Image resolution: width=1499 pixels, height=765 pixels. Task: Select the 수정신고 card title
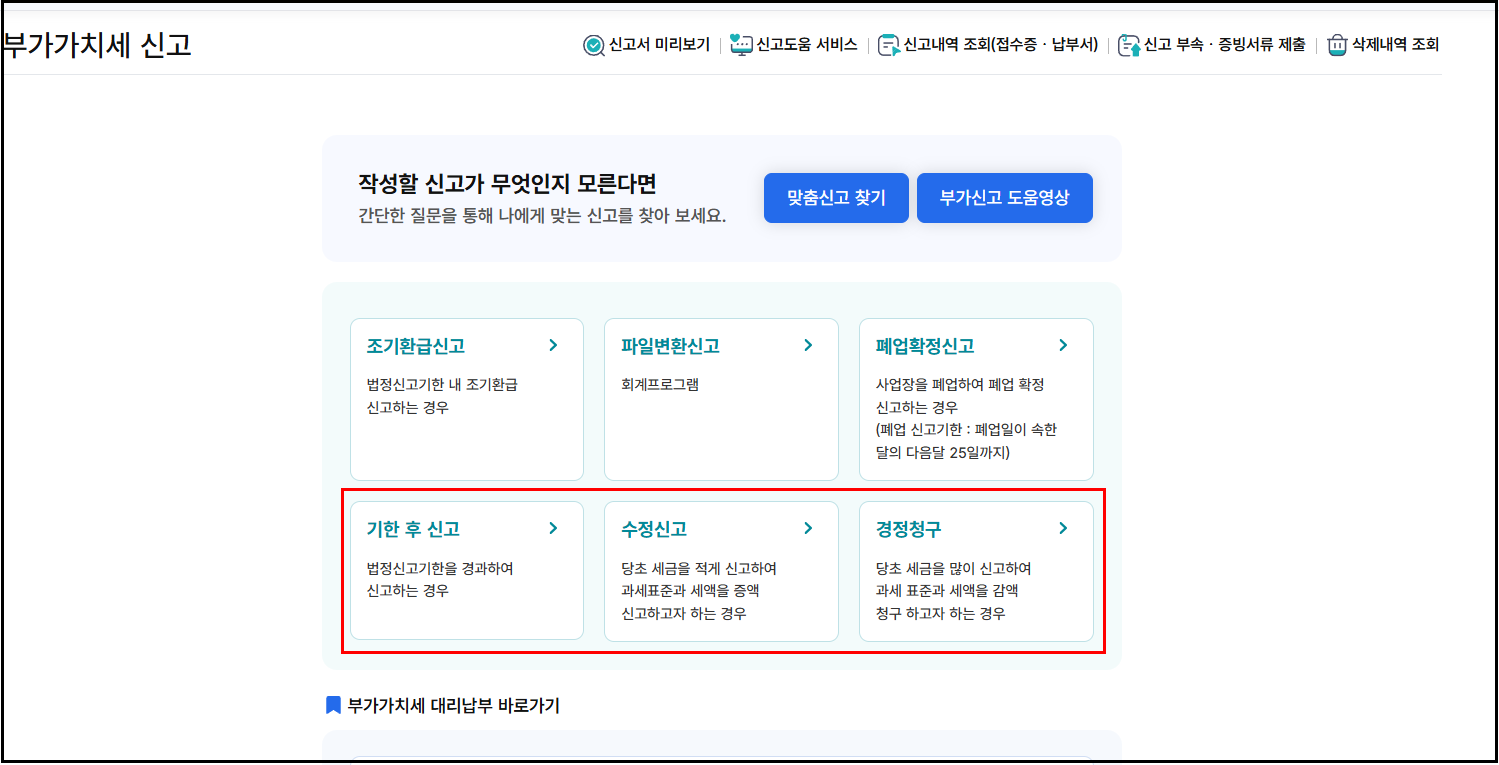pyautogui.click(x=654, y=530)
